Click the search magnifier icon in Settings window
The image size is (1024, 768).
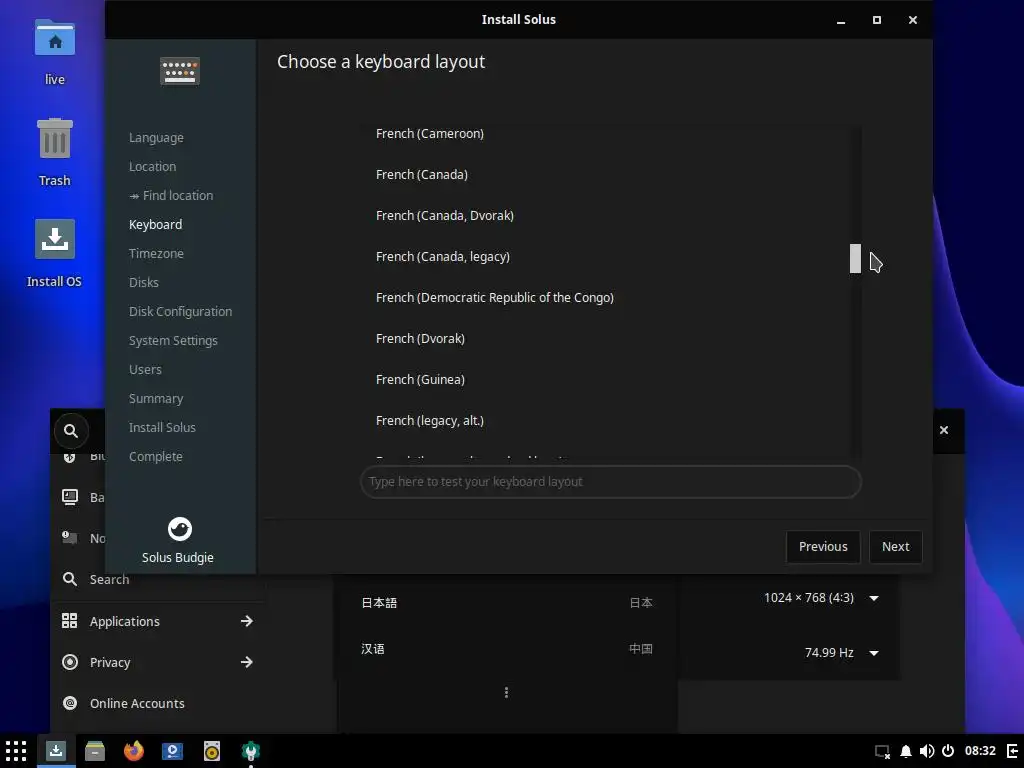coord(71,431)
